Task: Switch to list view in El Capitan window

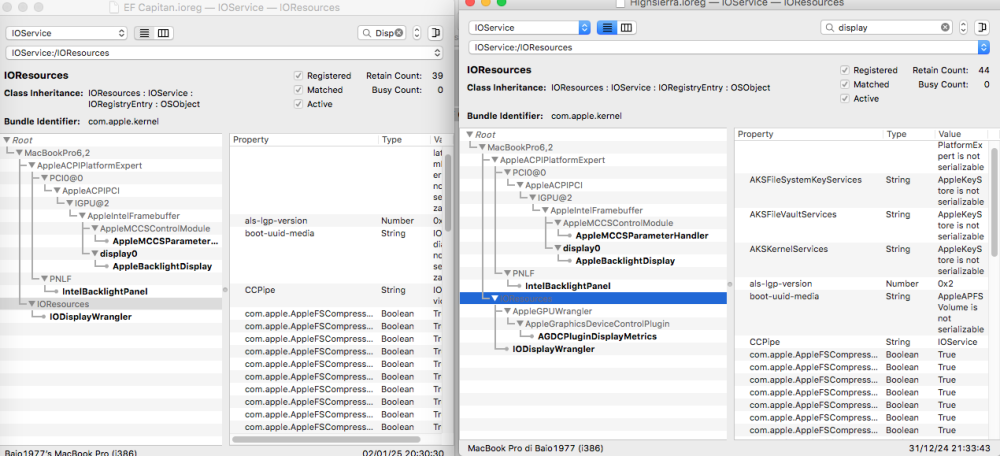Action: pyautogui.click(x=145, y=33)
